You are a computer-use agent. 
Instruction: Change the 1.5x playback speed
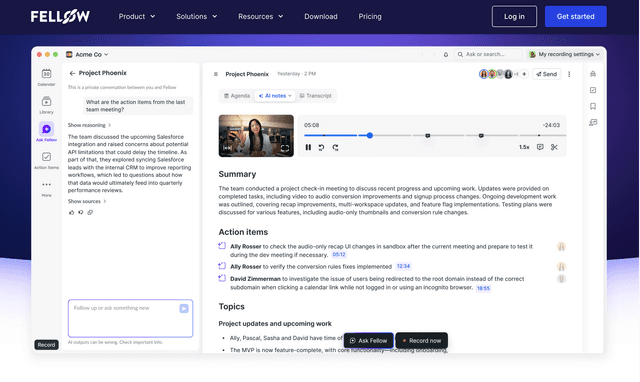point(524,147)
